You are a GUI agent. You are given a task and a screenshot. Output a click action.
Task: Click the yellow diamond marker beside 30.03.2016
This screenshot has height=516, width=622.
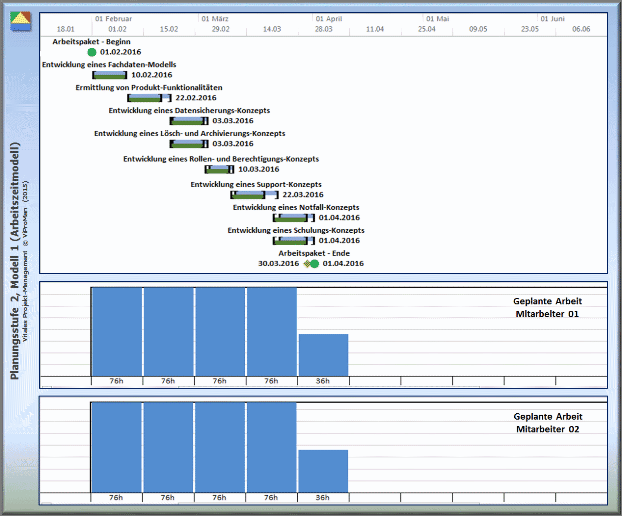pyautogui.click(x=307, y=264)
